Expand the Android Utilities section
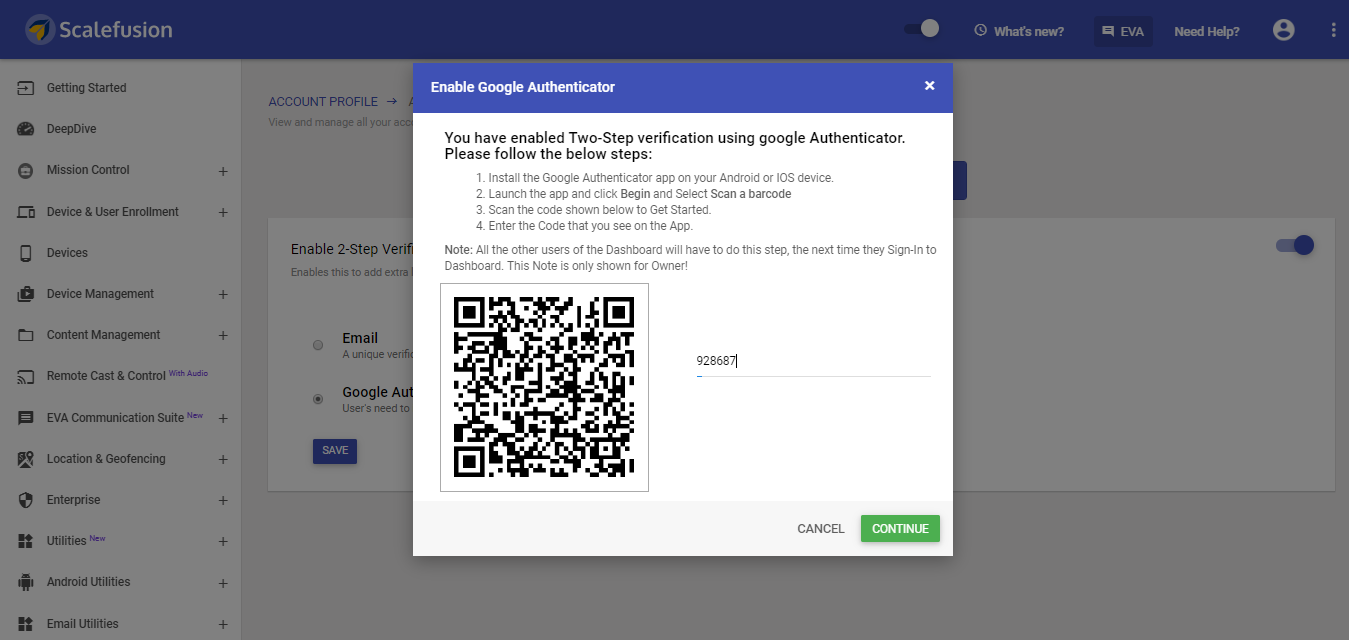This screenshot has width=1349, height=640. tap(223, 582)
